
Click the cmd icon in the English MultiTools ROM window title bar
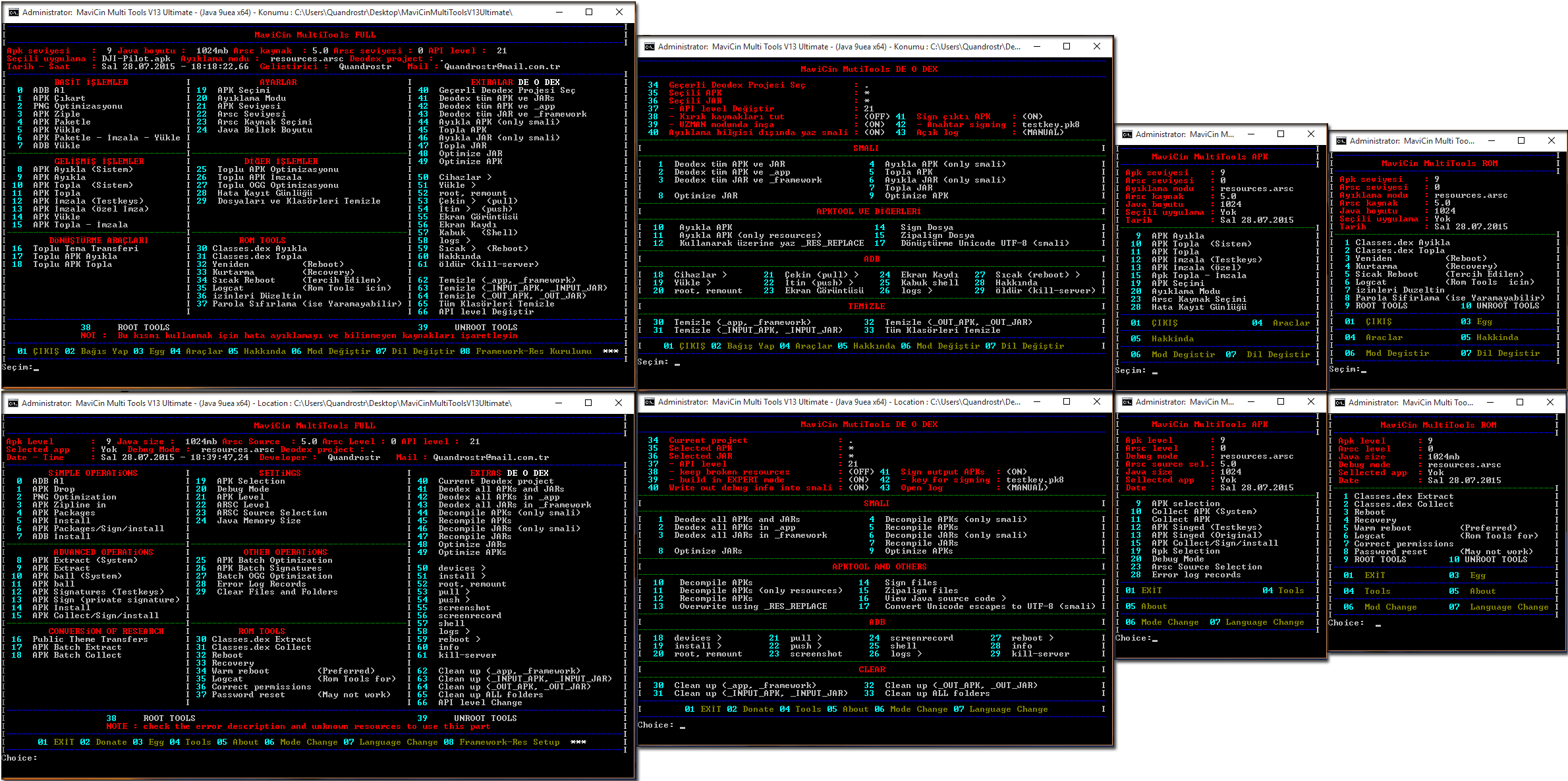(1340, 402)
